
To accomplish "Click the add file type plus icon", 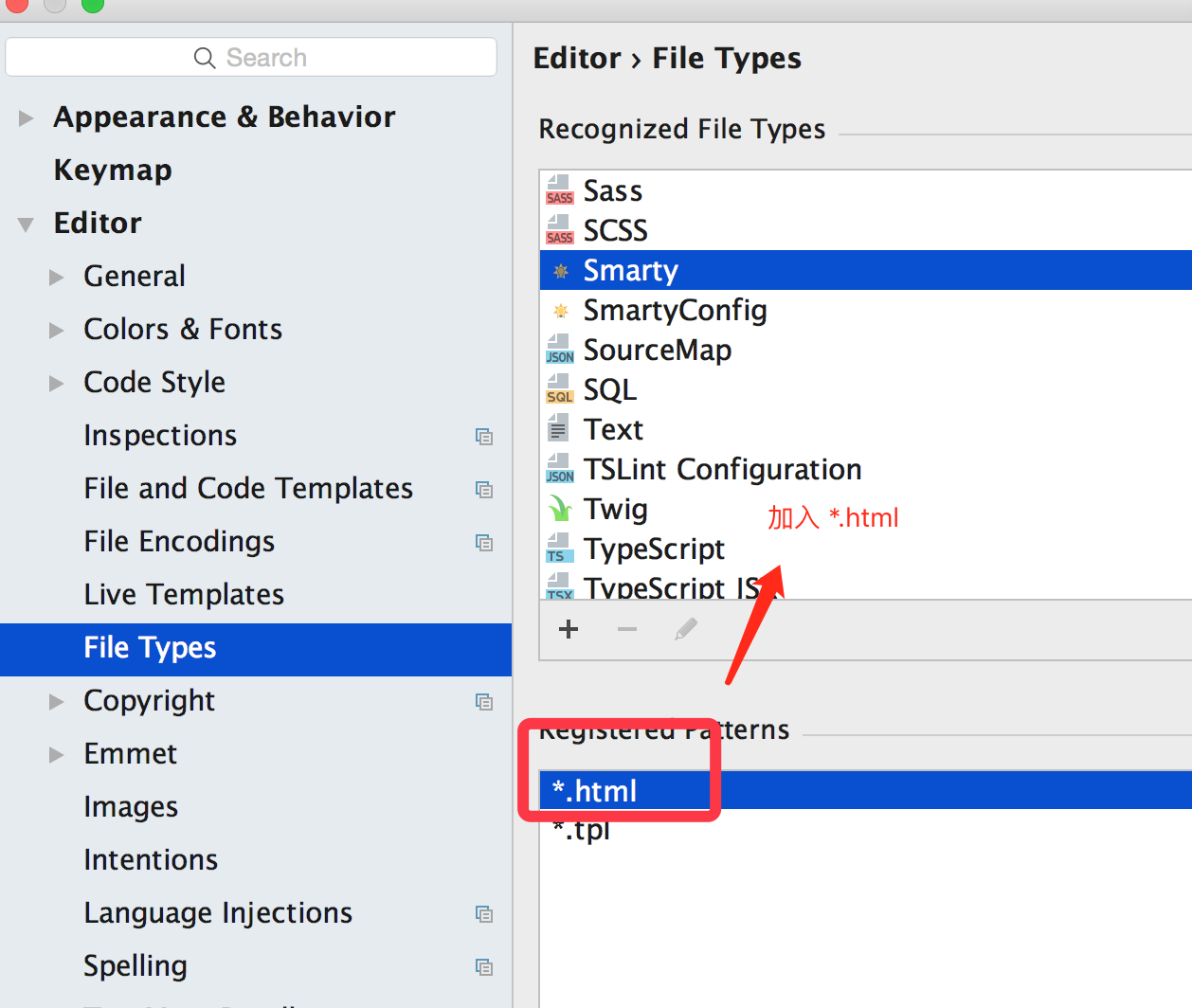I will click(569, 629).
